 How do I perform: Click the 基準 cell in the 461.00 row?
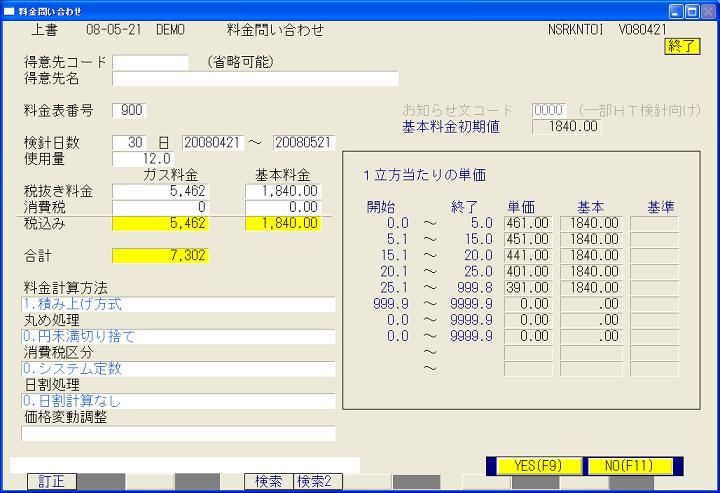(x=654, y=224)
